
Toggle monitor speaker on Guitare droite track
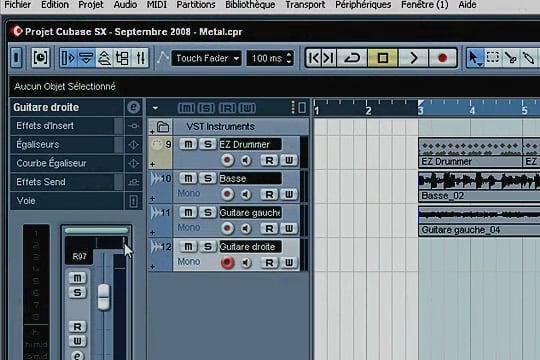246,263
